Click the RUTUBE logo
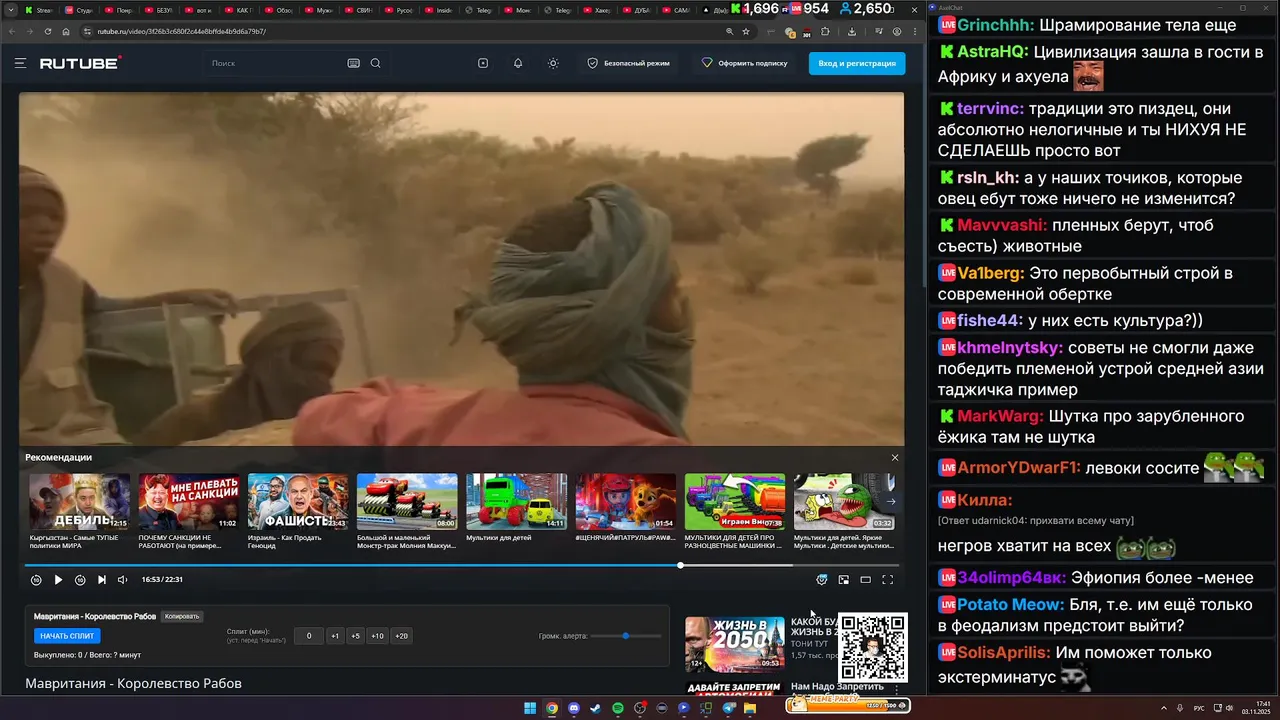This screenshot has width=1280, height=720. pos(80,63)
